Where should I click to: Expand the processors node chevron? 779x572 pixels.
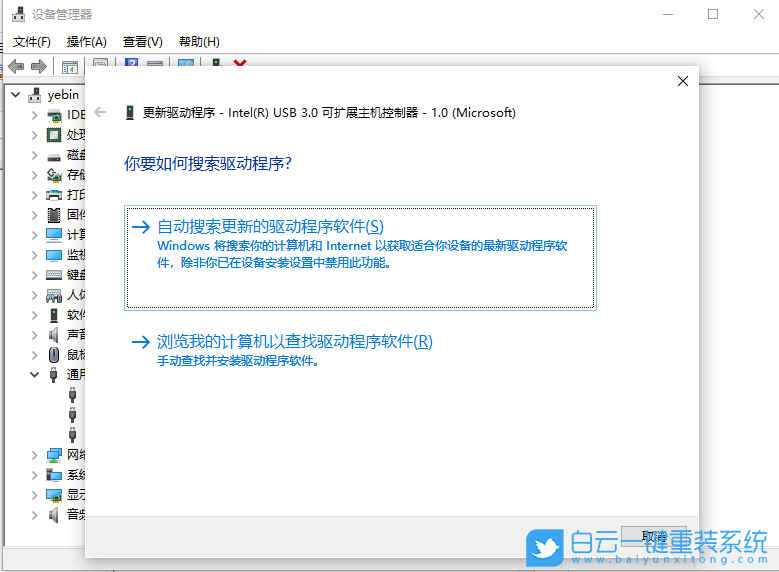(34, 135)
